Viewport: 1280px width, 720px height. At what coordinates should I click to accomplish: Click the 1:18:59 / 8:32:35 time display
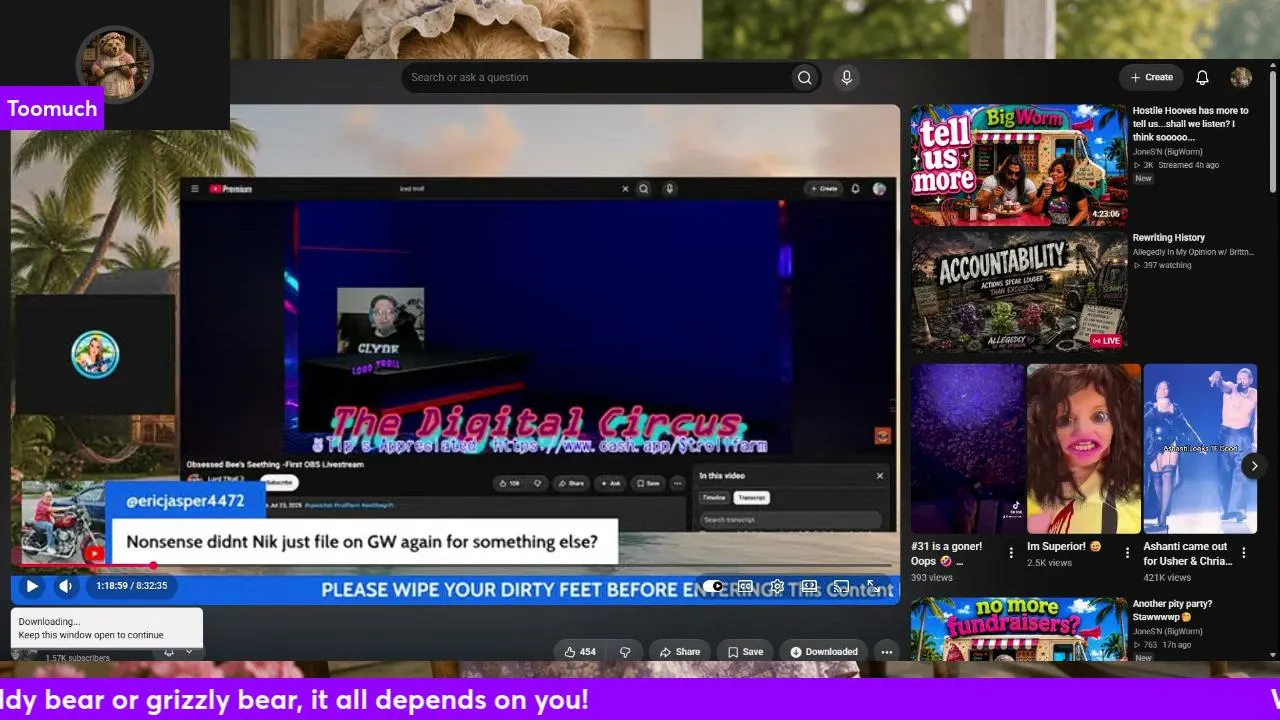[x=132, y=586]
